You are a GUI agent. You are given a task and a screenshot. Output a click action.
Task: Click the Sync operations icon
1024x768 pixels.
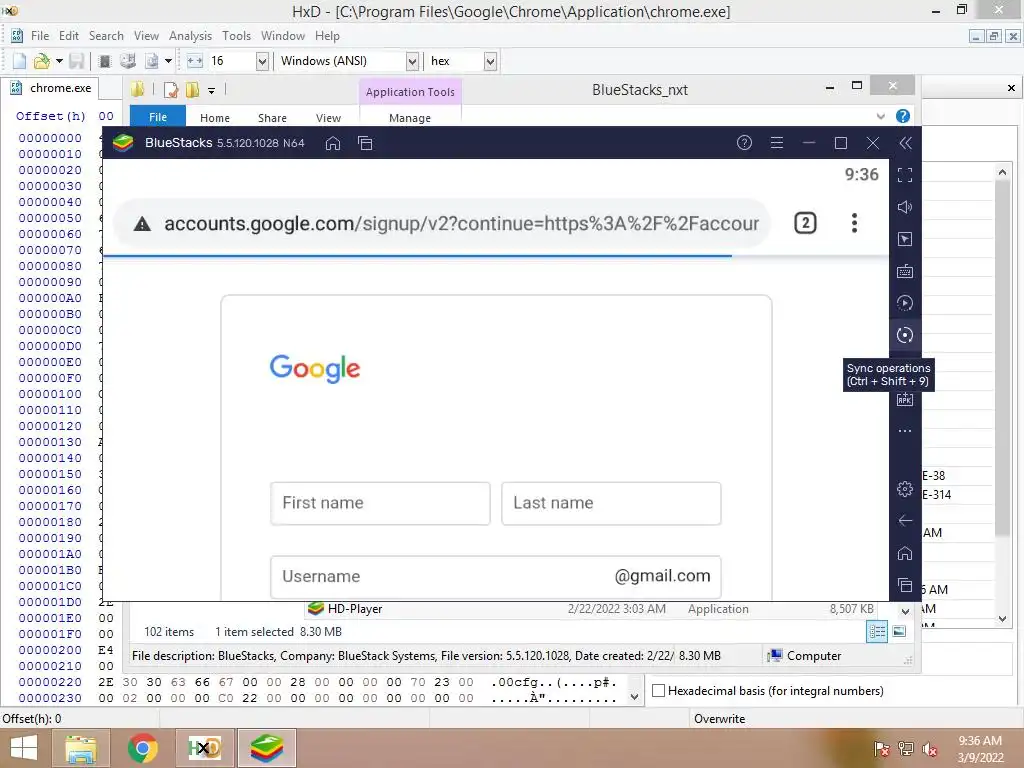pos(904,335)
